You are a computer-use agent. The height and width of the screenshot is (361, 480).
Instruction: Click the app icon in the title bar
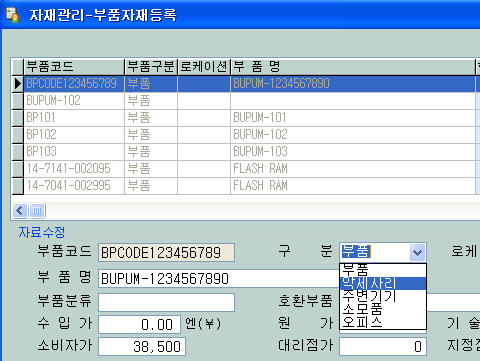point(13,15)
